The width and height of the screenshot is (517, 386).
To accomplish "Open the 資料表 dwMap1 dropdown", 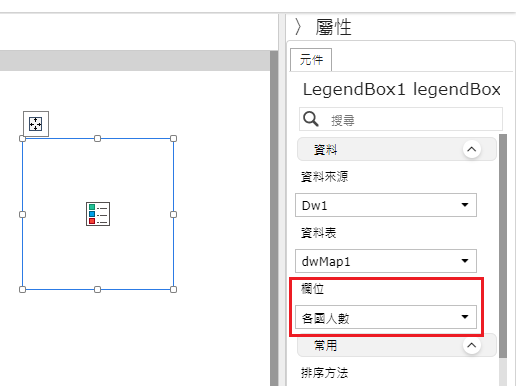I will point(386,261).
